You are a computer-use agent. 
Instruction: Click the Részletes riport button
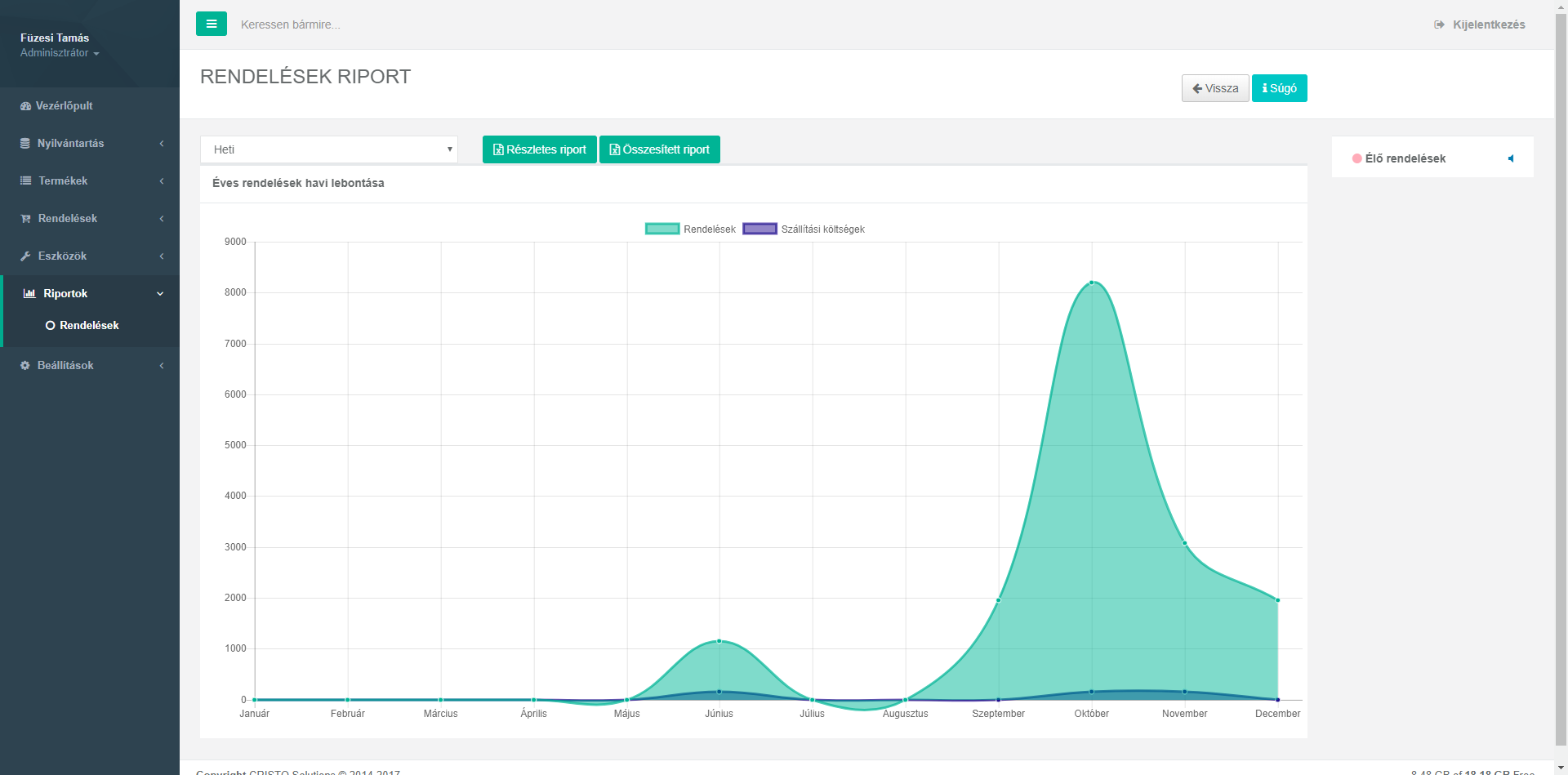point(540,149)
